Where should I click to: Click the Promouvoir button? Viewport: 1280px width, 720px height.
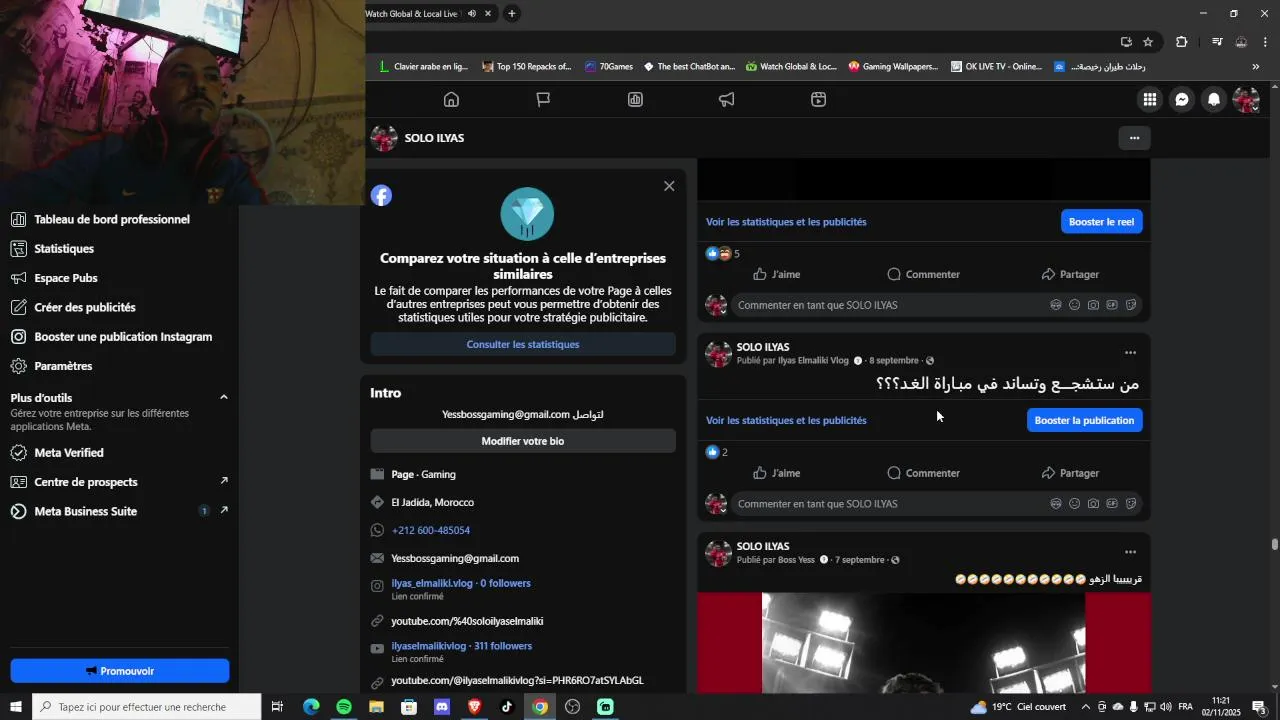click(x=120, y=671)
